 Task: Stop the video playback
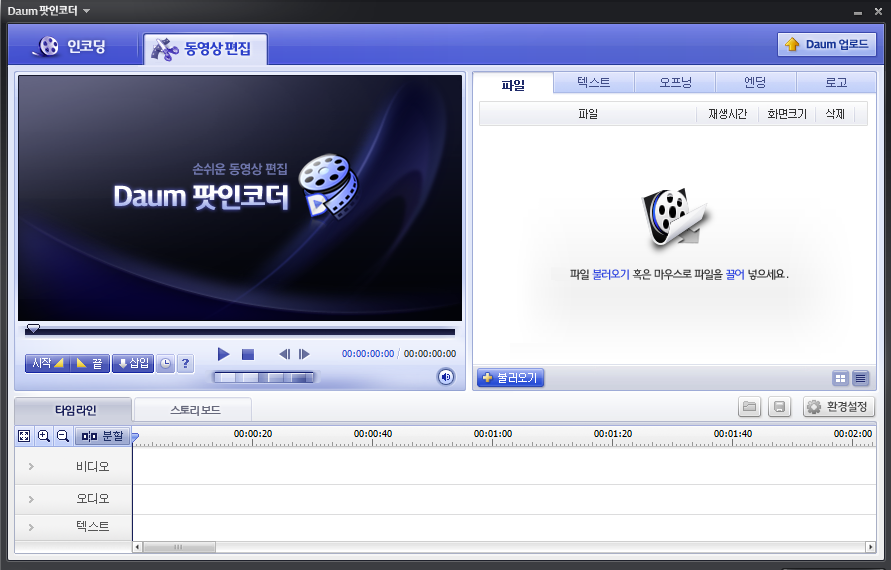coord(248,355)
